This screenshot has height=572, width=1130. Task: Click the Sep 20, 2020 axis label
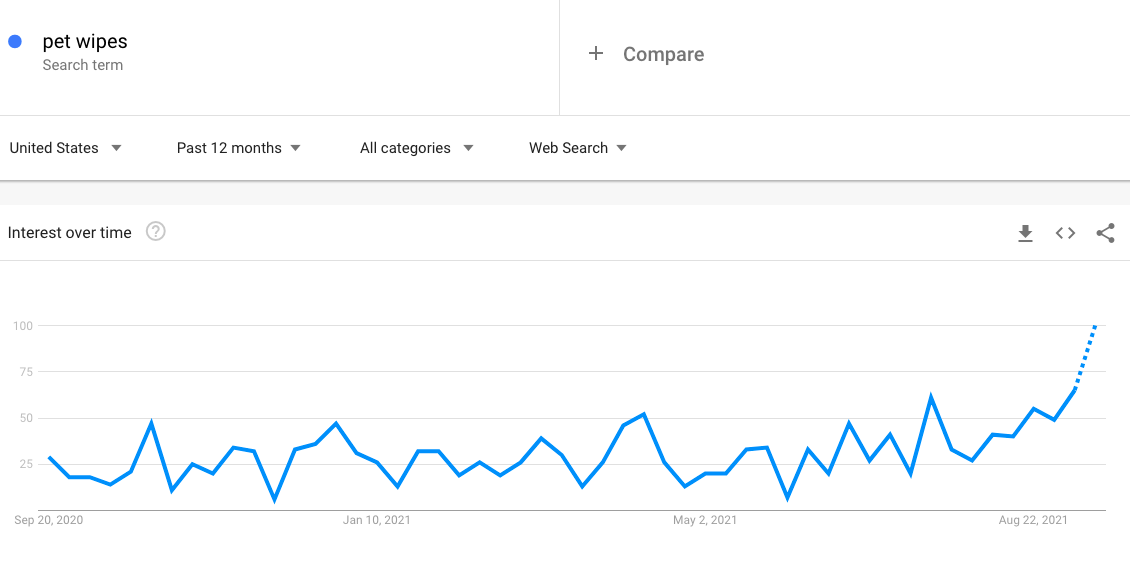point(49,520)
